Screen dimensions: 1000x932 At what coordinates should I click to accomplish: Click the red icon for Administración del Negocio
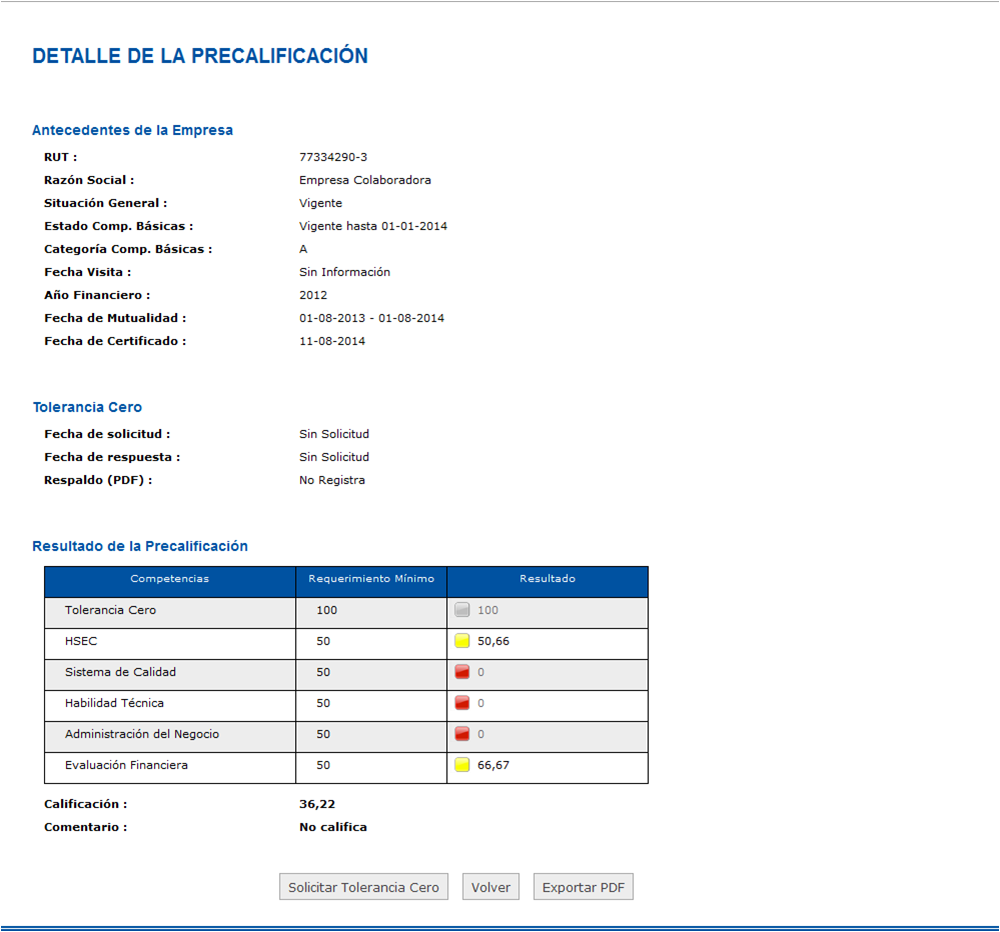pyautogui.click(x=462, y=734)
